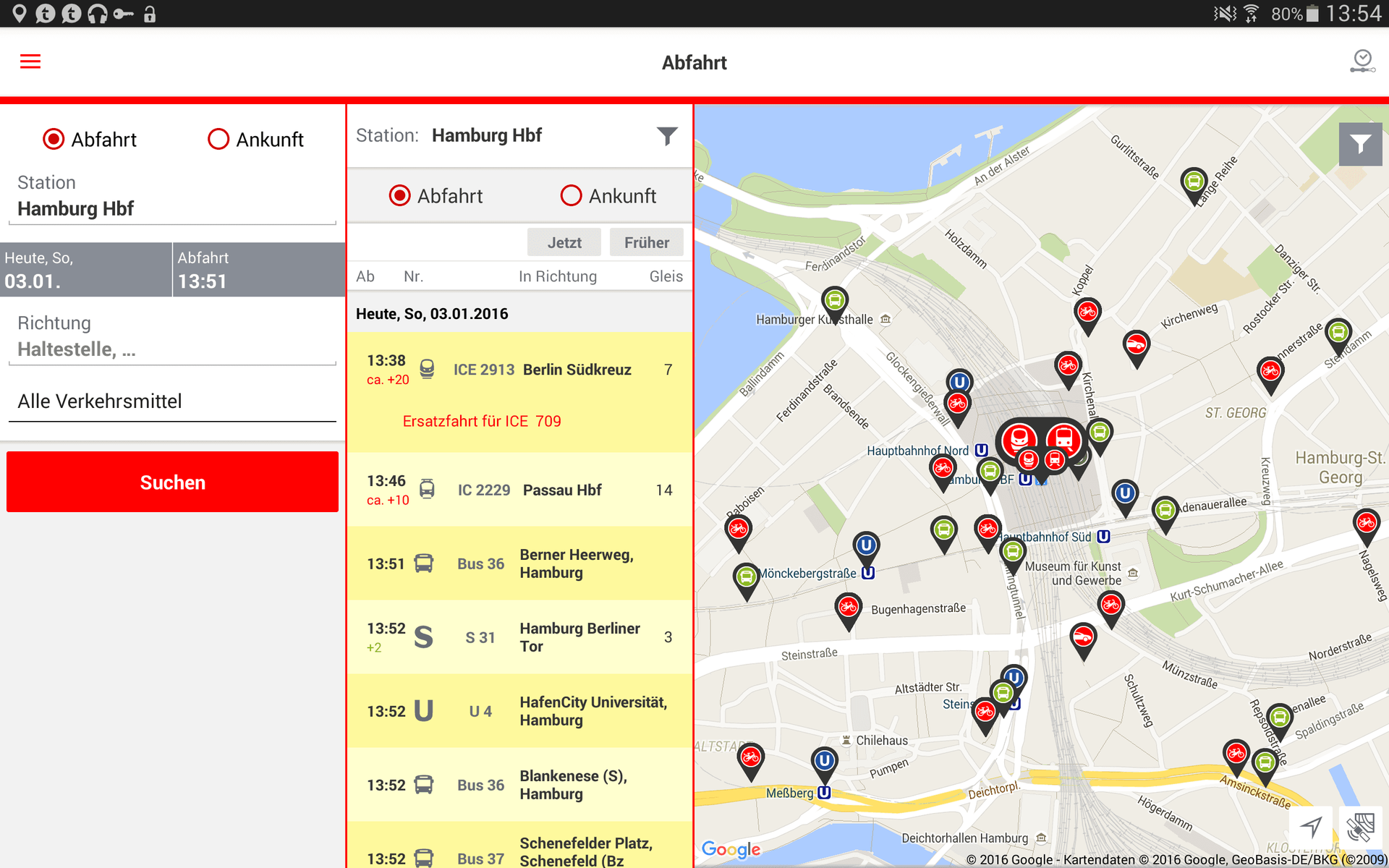1389x868 pixels.
Task: Tap the bus marker near Museum für Kunst
Action: click(1013, 554)
